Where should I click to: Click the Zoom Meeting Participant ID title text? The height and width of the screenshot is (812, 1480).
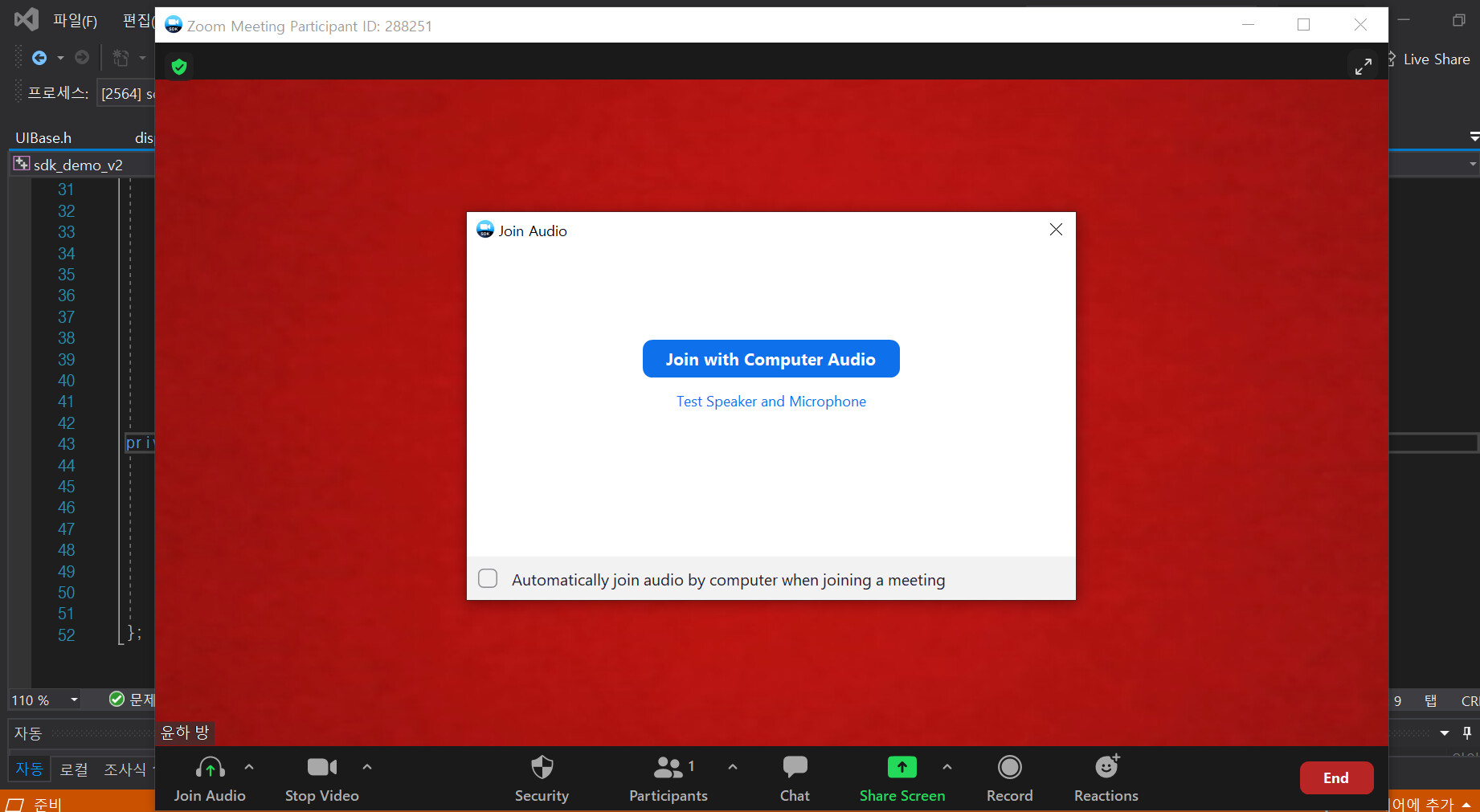point(309,26)
